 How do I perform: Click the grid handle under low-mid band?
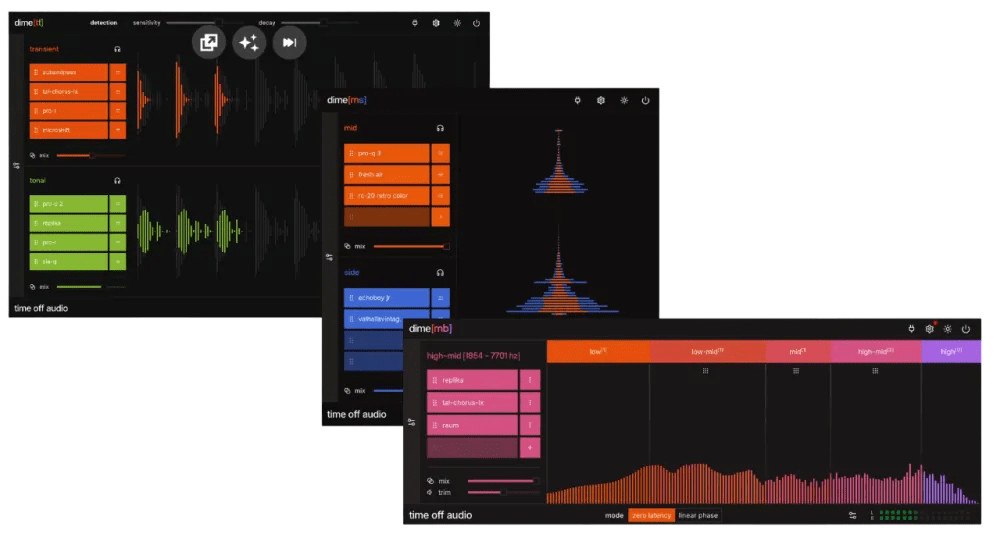point(705,371)
